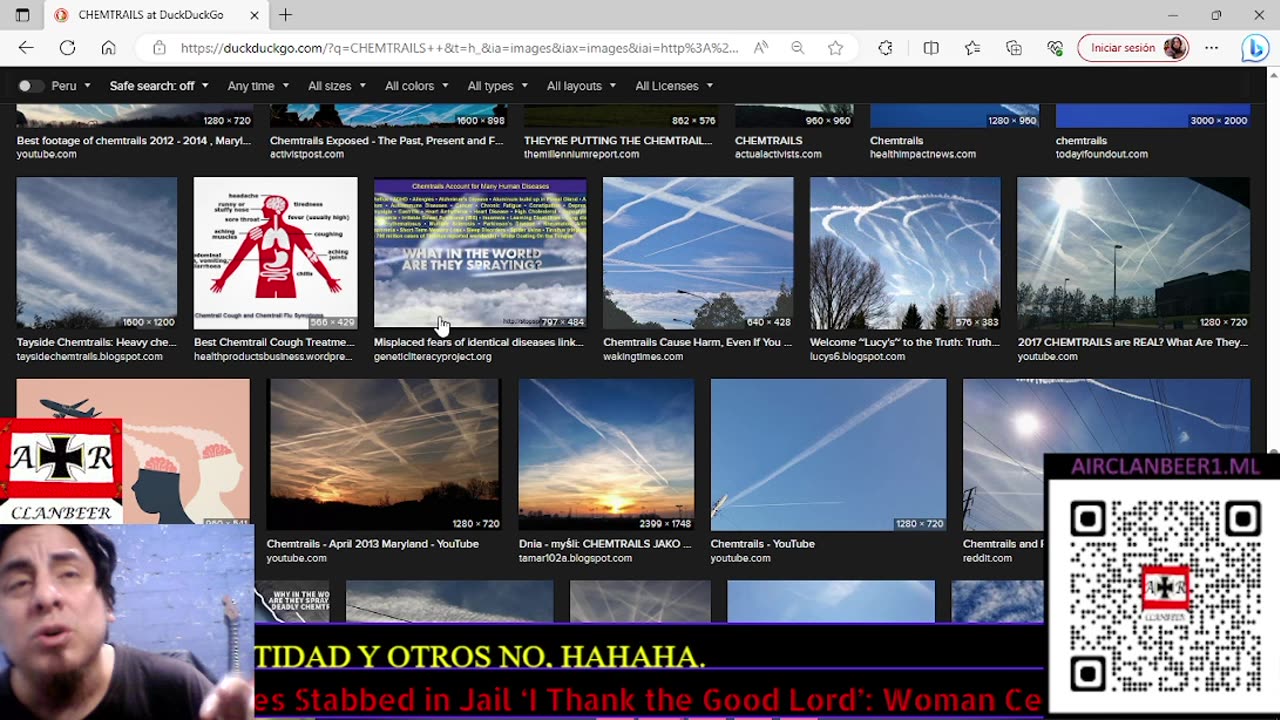Click the address bar URL field
Screen dimensions: 1280x720
click(459, 48)
